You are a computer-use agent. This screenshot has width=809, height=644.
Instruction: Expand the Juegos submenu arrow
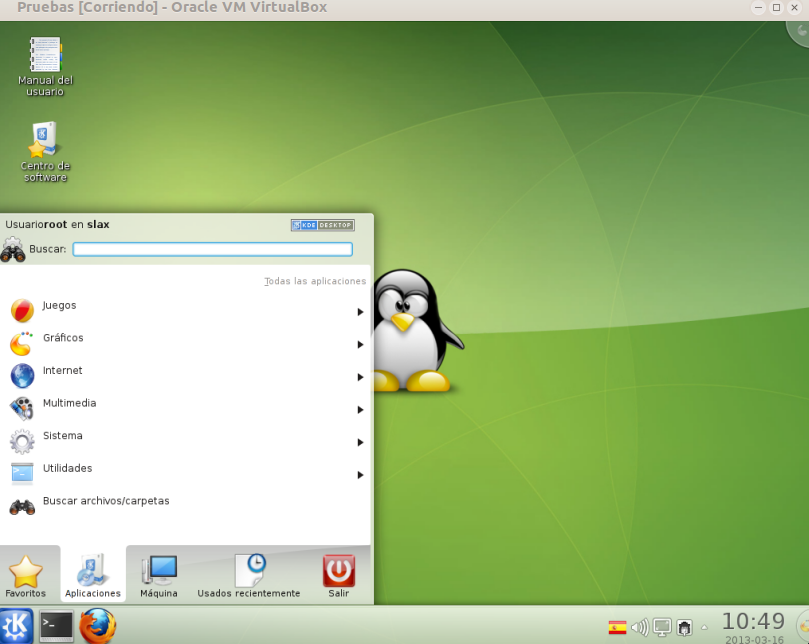(360, 310)
